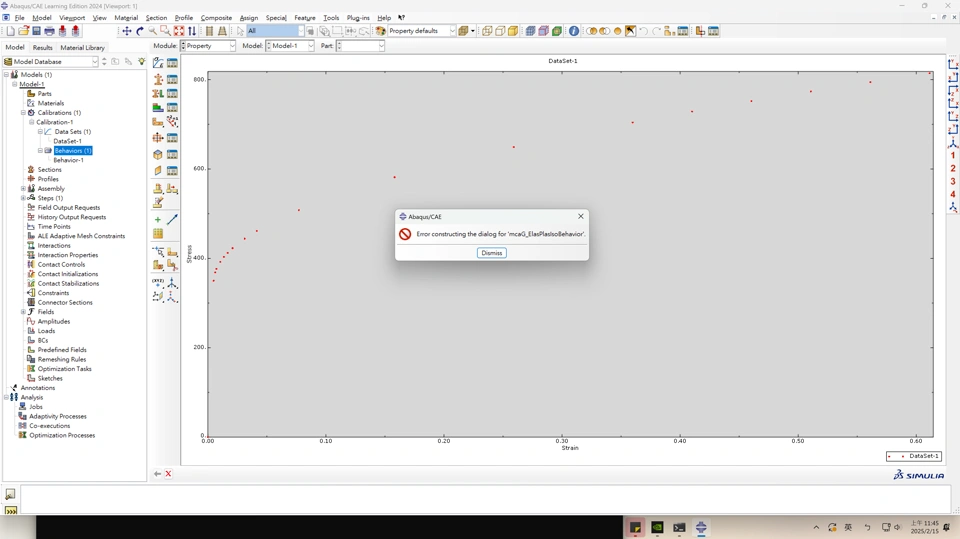960x539 pixels.
Task: Select the Magnify View tool
Action: [x=152, y=31]
